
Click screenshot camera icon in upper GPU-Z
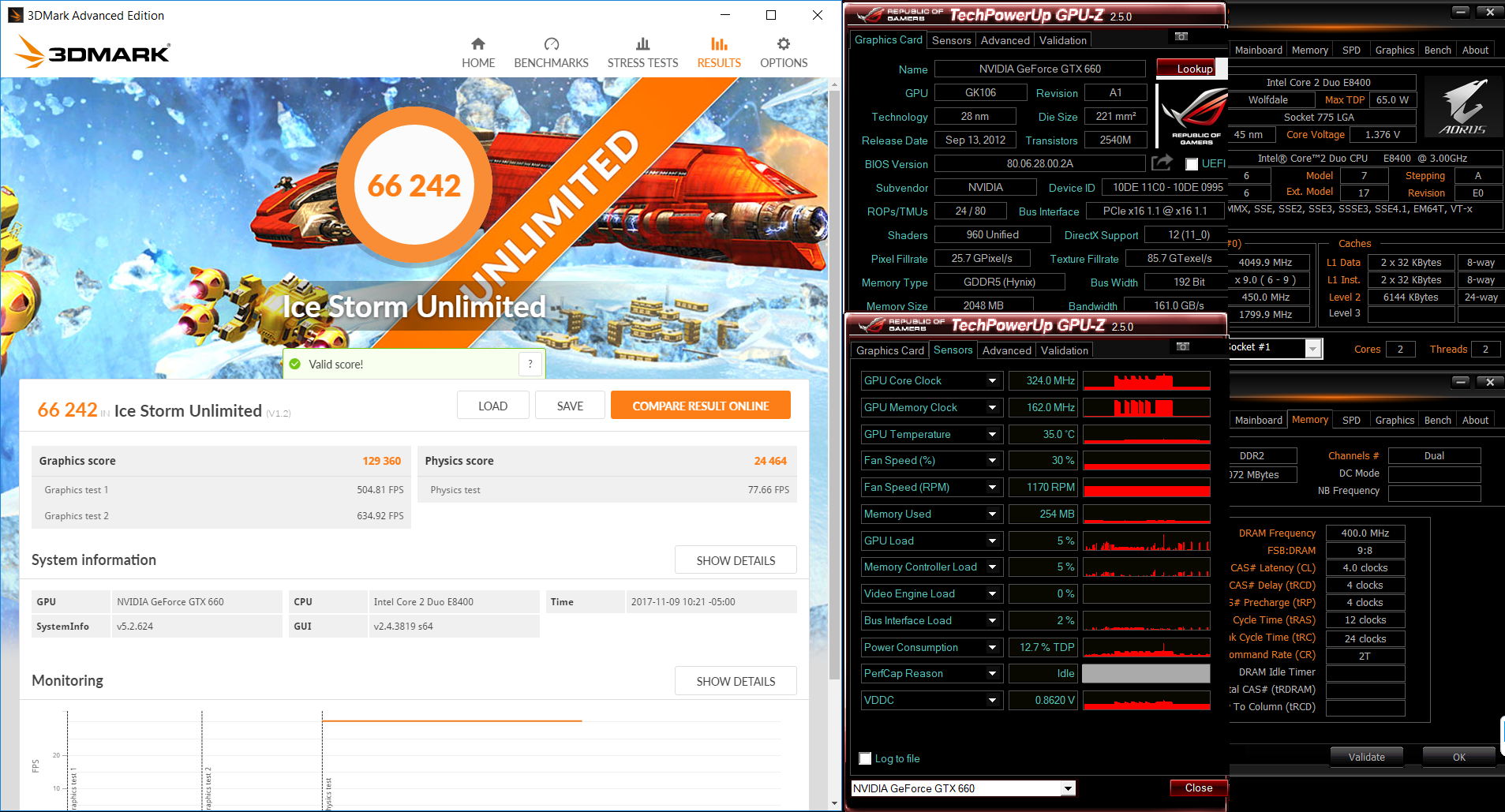click(1181, 36)
